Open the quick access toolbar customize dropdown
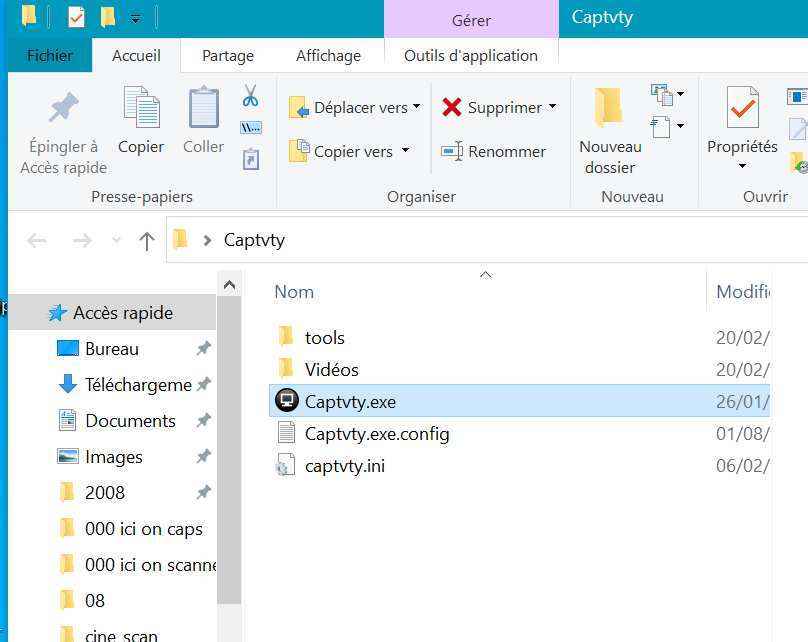This screenshot has width=808, height=642. (136, 20)
